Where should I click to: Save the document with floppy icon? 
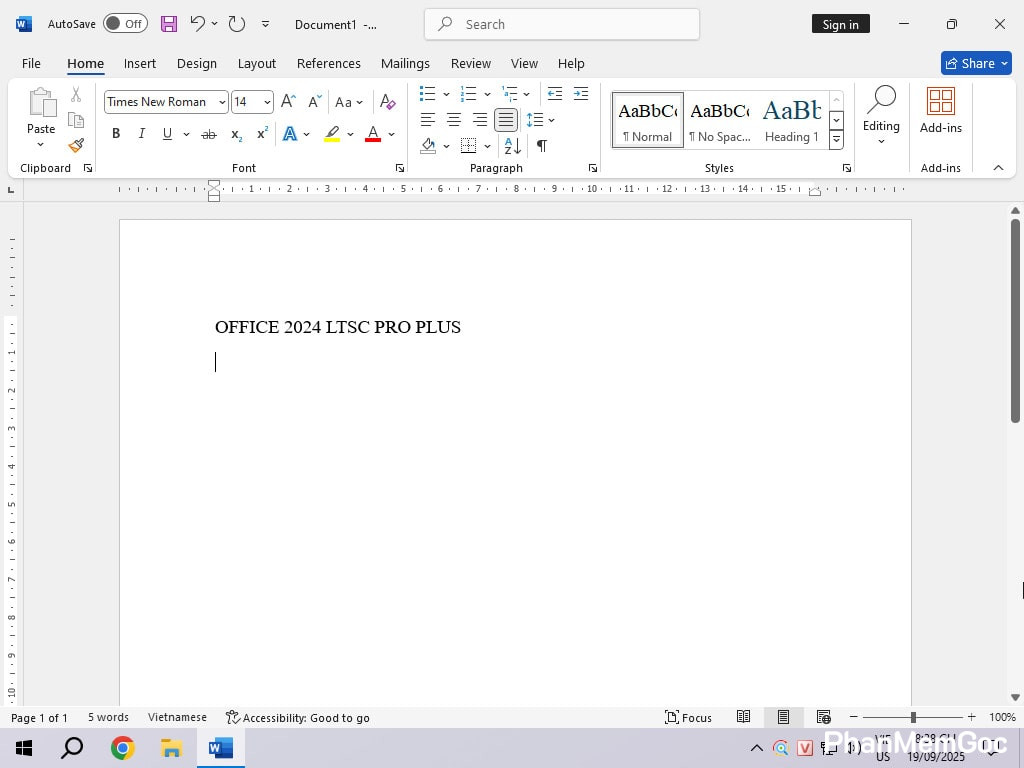click(x=168, y=24)
